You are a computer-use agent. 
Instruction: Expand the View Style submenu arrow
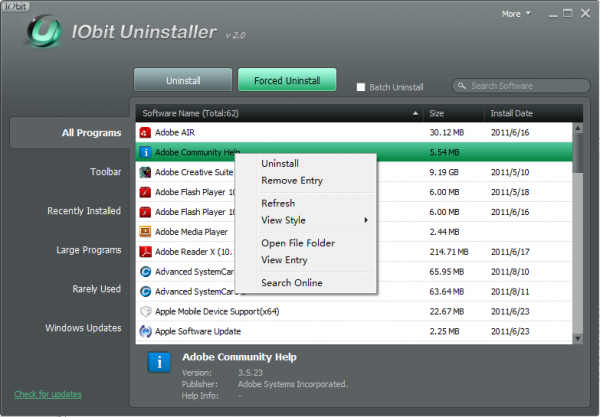(x=366, y=220)
